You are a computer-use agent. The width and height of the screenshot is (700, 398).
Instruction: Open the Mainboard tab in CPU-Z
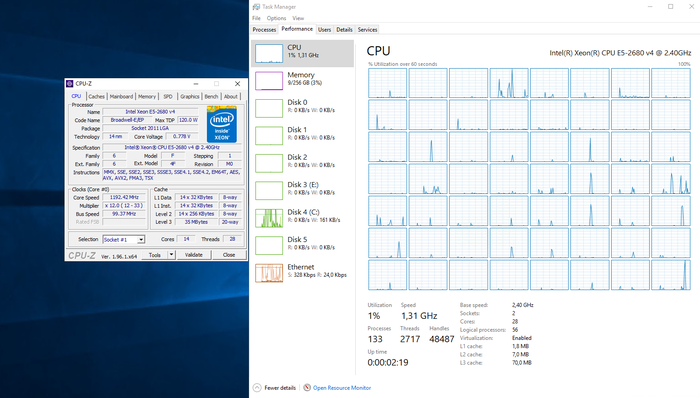tap(121, 96)
